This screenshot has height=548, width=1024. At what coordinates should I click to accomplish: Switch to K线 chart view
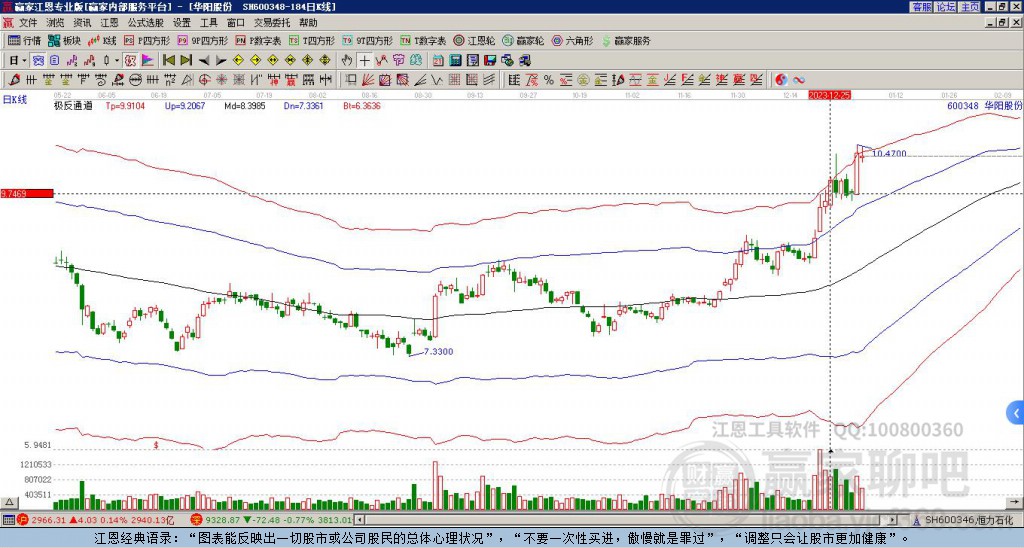pos(103,41)
